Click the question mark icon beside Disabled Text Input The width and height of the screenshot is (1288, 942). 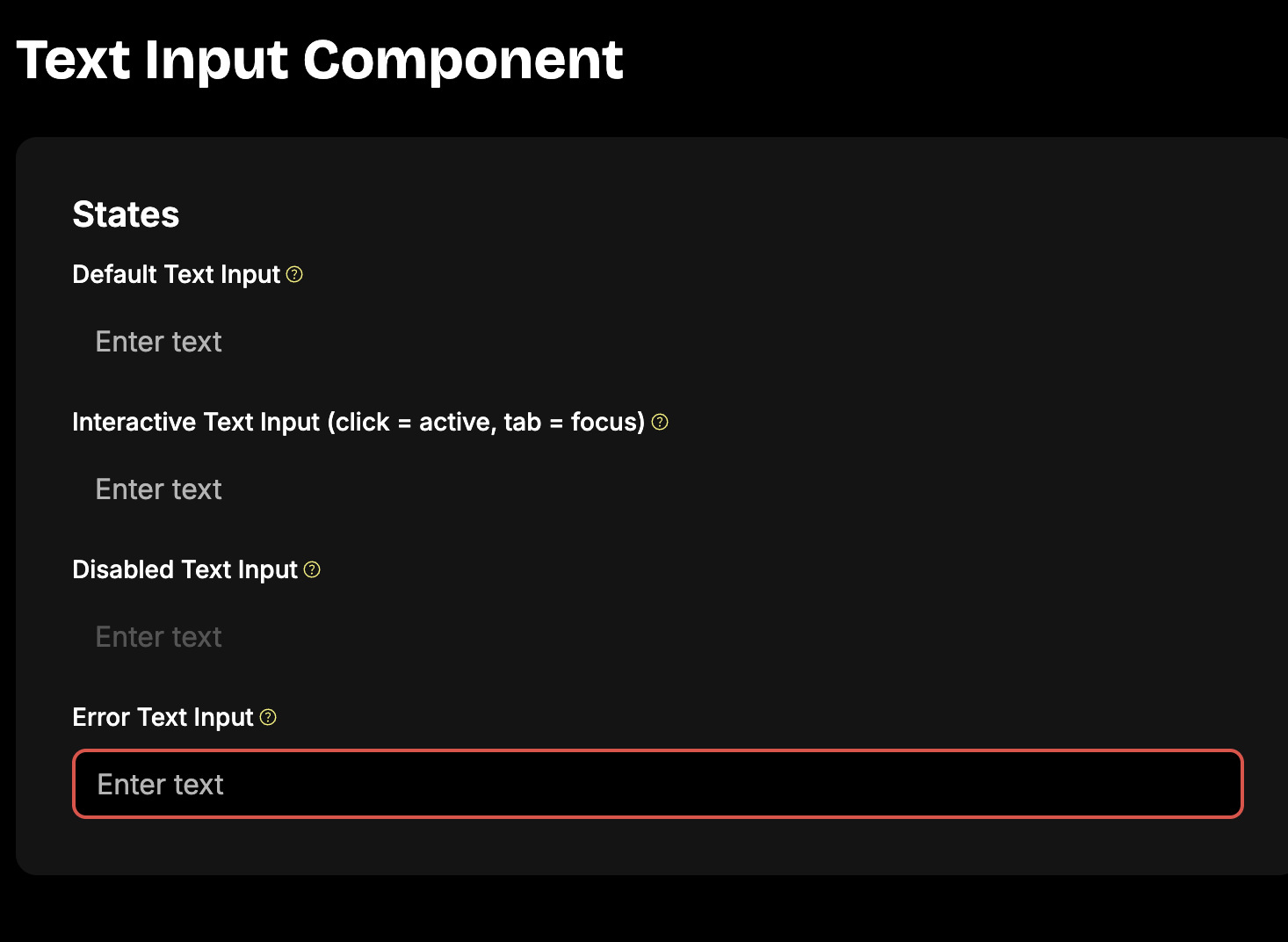(313, 569)
